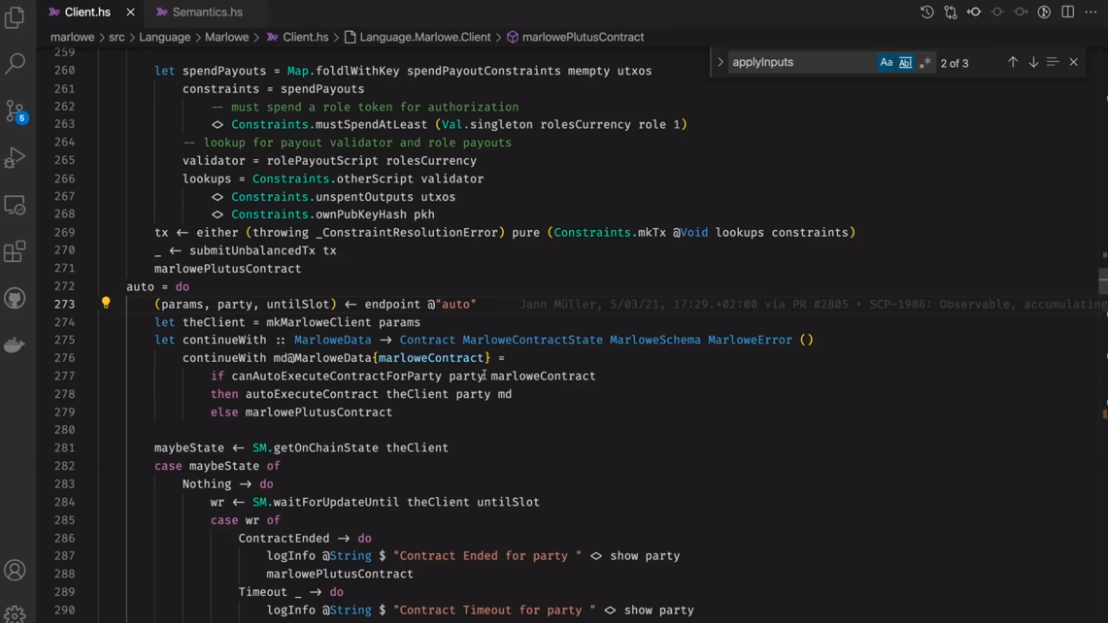The image size is (1108, 623).
Task: Toggle Match Whole Word in find widget
Action: pyautogui.click(x=905, y=63)
